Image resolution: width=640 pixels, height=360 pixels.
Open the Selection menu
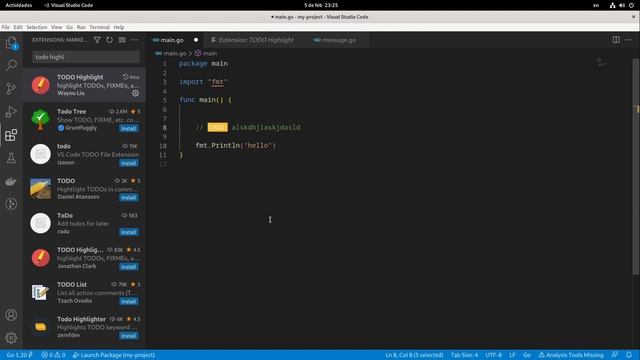point(37,27)
